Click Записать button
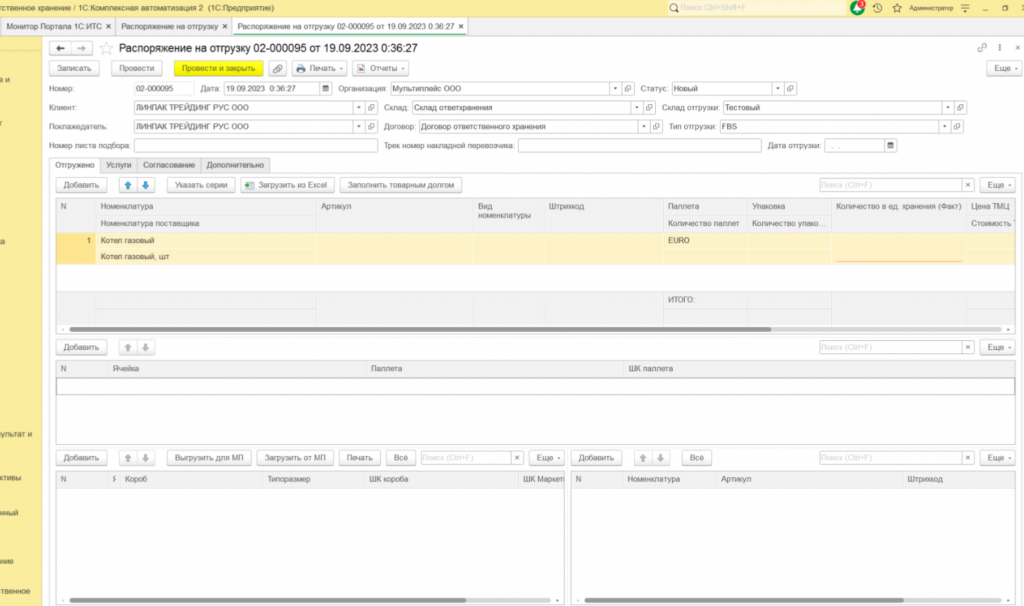 click(74, 68)
